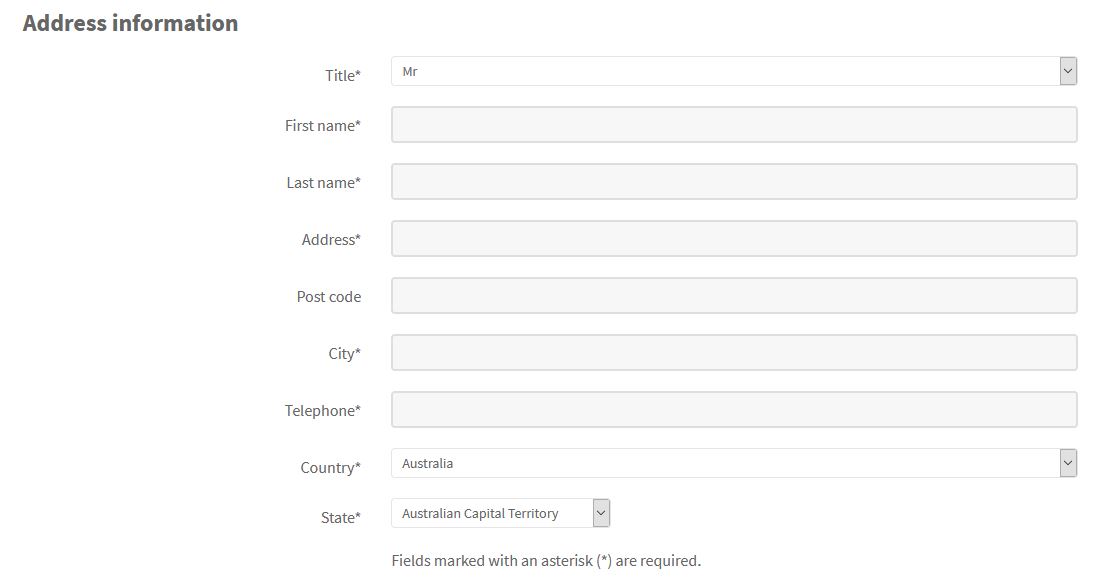Select the Post code input field
The image size is (1104, 580).
(x=733, y=296)
